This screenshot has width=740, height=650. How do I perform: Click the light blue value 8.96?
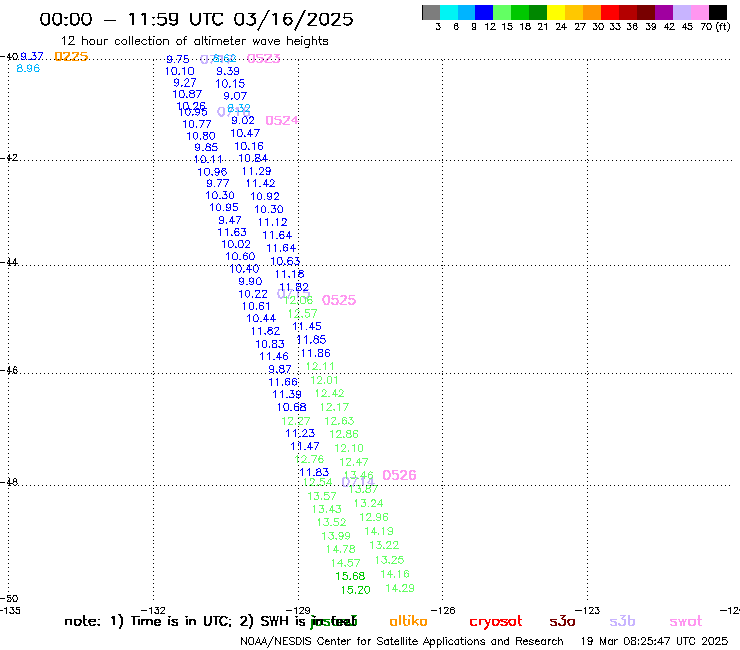click(28, 68)
